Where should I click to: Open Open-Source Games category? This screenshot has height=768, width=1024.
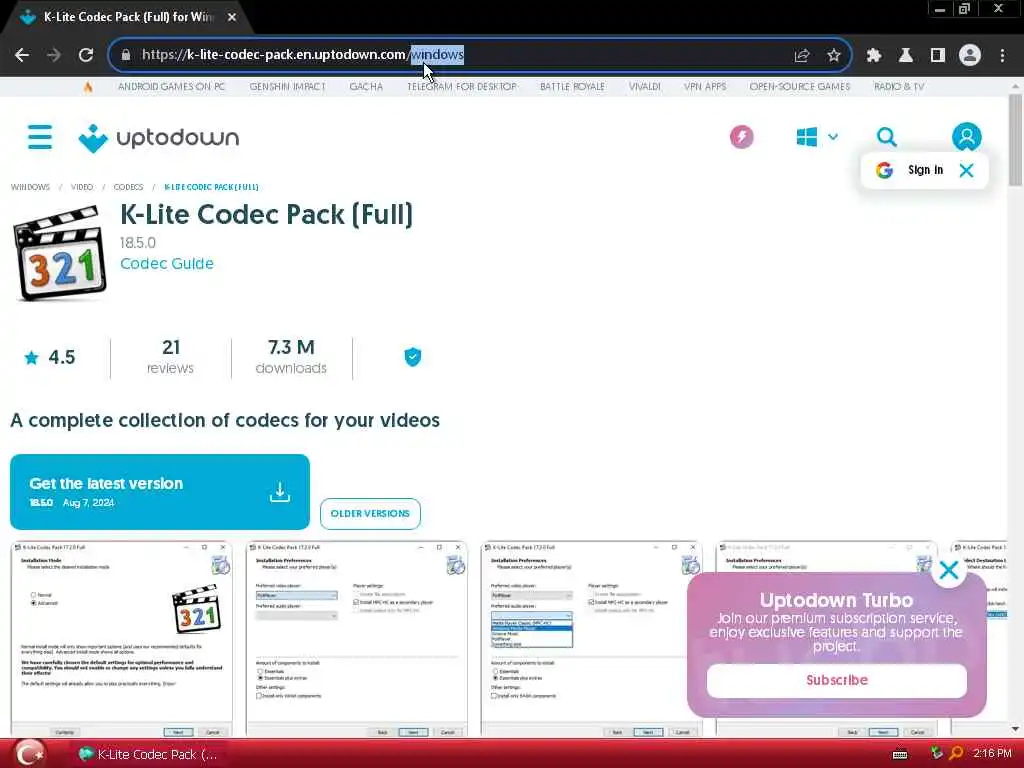pyautogui.click(x=799, y=86)
